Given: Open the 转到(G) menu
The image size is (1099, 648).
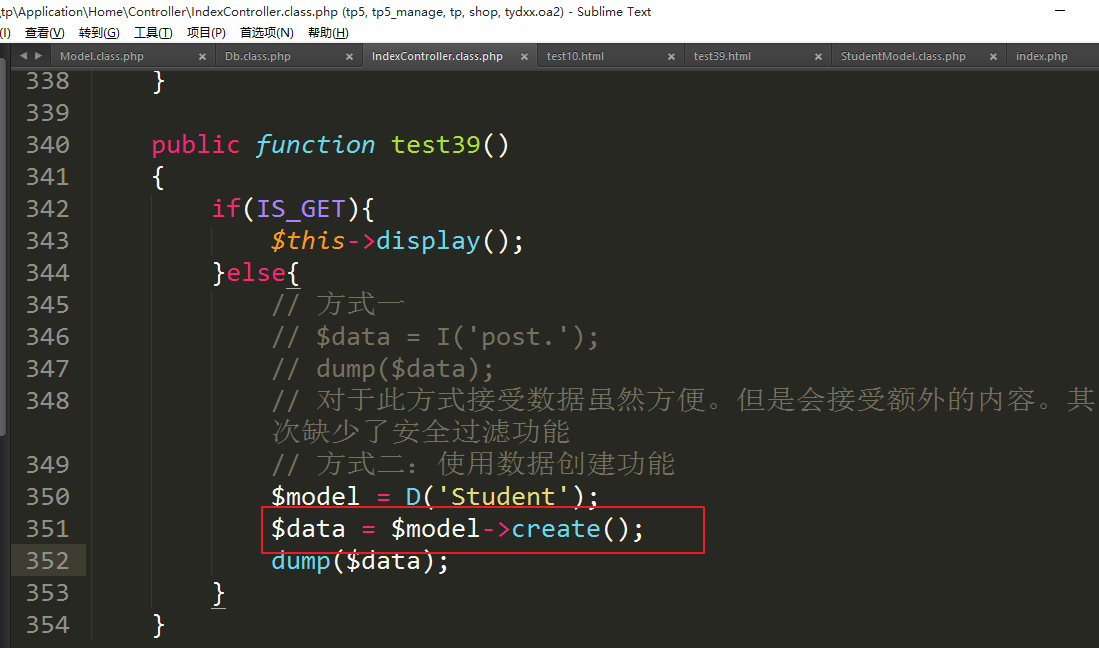Looking at the screenshot, I should [98, 33].
